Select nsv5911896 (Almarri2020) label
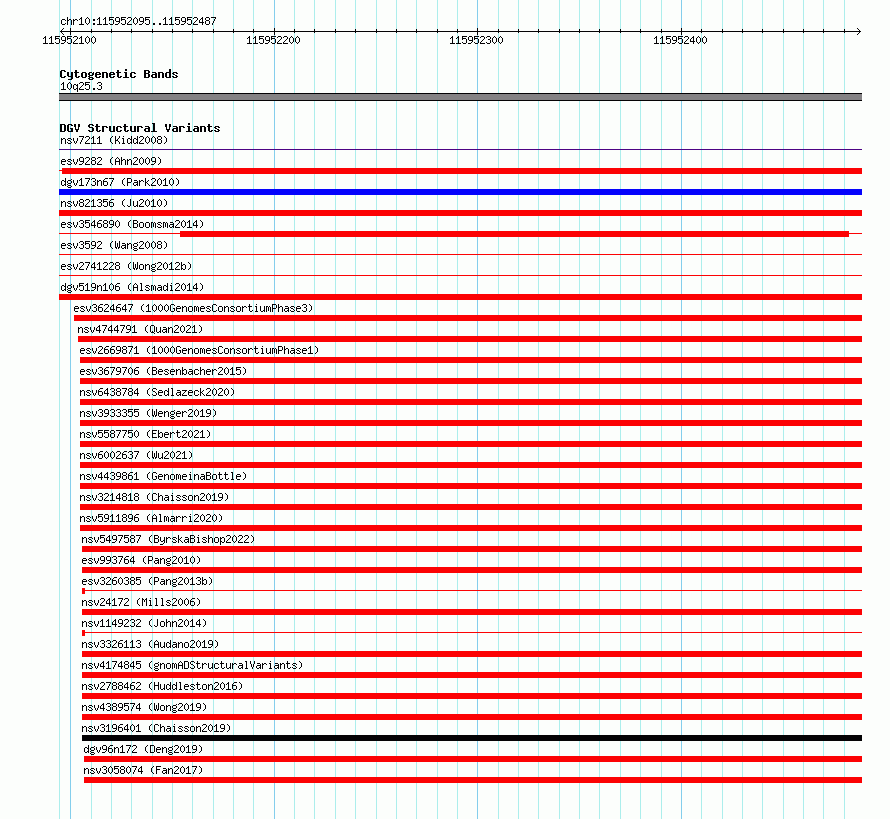The width and height of the screenshot is (890, 819). coord(151,518)
